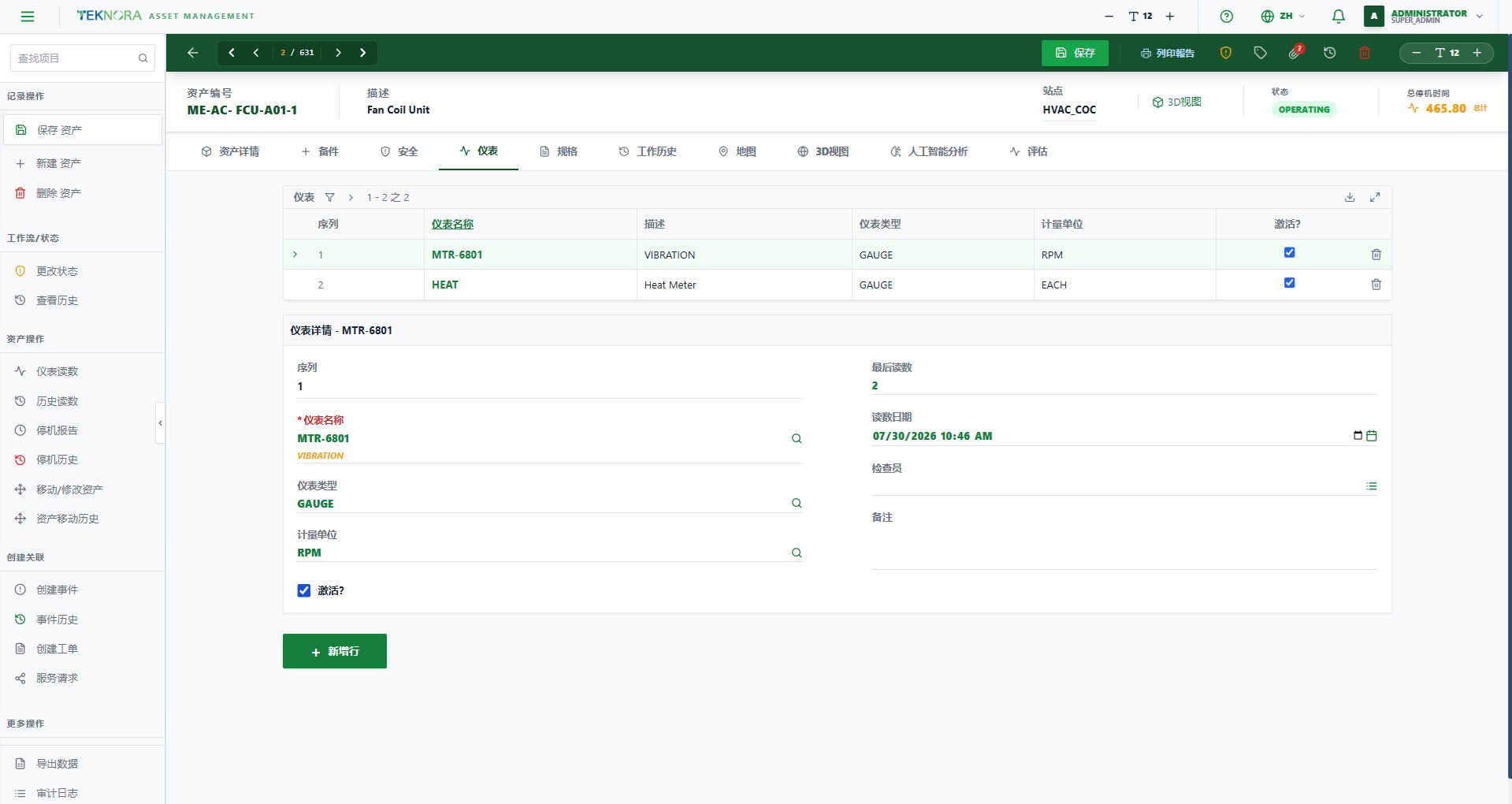Open the reading date calendar icon
Viewport: 1512px width, 804px height.
coord(1371,436)
